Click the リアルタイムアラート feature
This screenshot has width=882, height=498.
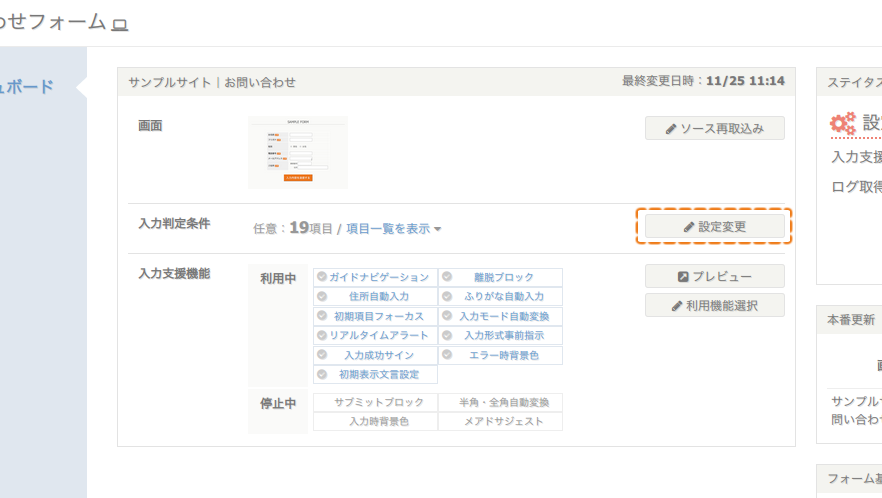tap(375, 335)
